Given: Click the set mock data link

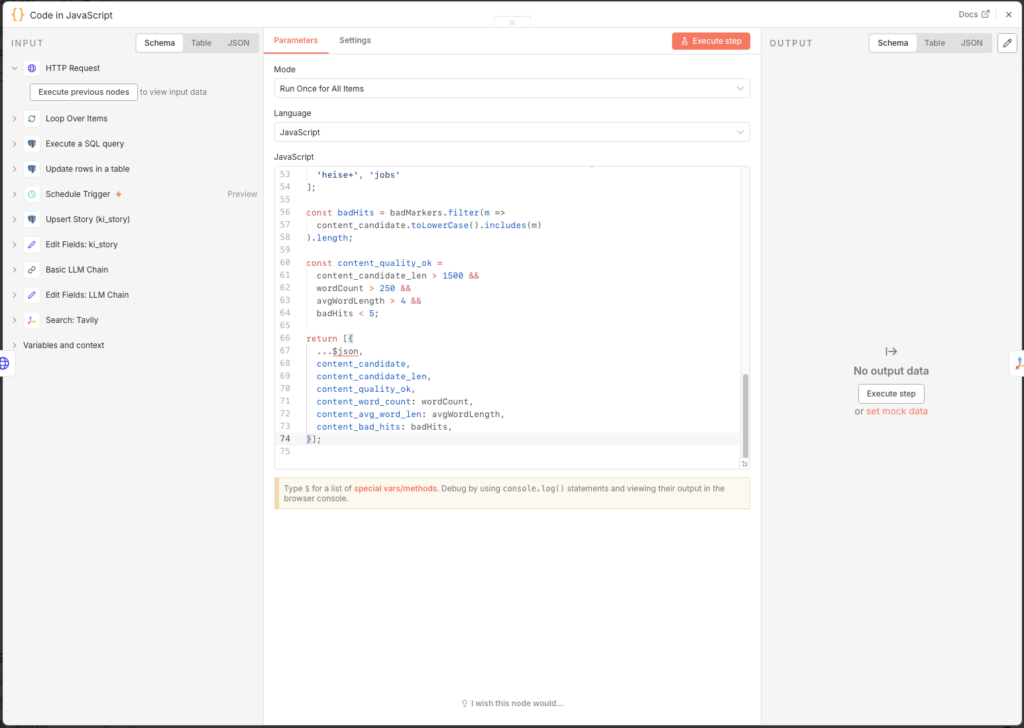Looking at the screenshot, I should [898, 411].
